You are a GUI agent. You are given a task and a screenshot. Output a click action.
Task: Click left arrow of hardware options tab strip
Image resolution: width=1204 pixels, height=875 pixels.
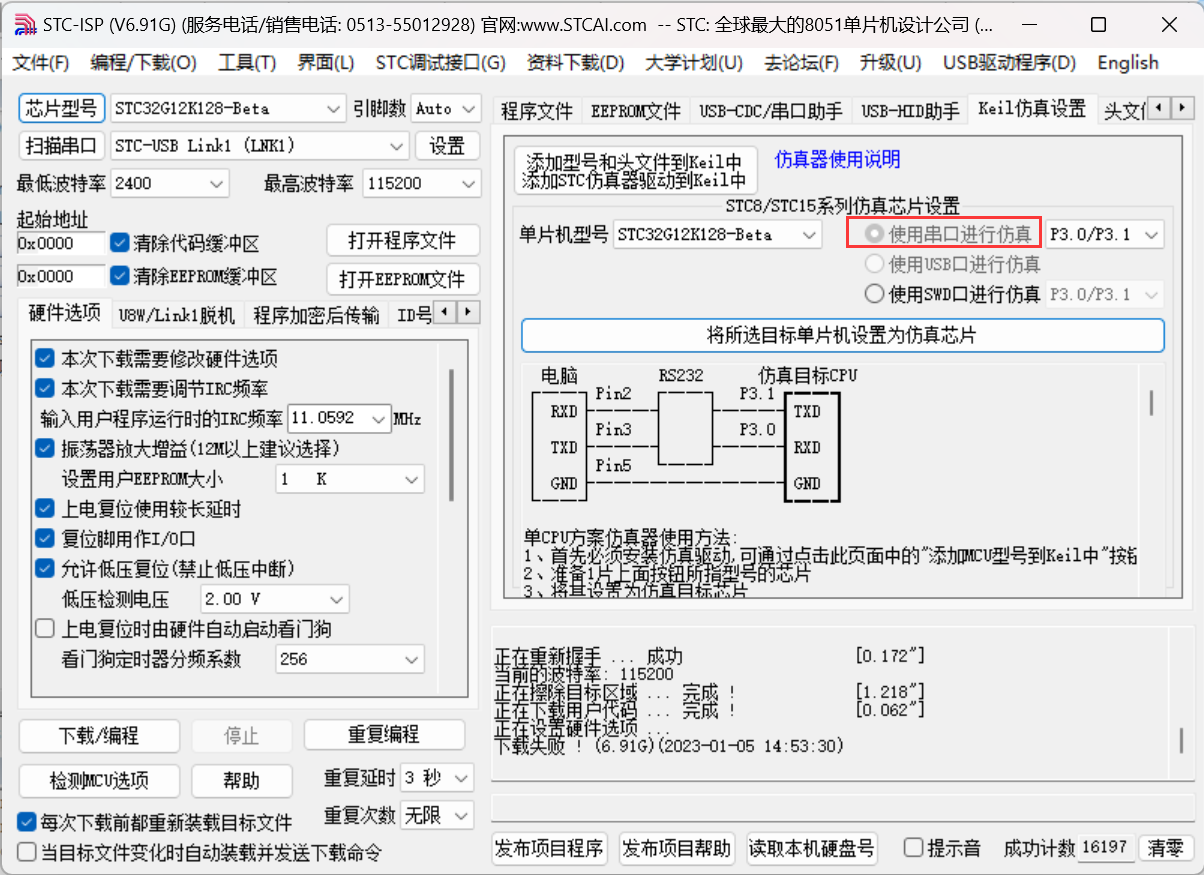[x=446, y=311]
